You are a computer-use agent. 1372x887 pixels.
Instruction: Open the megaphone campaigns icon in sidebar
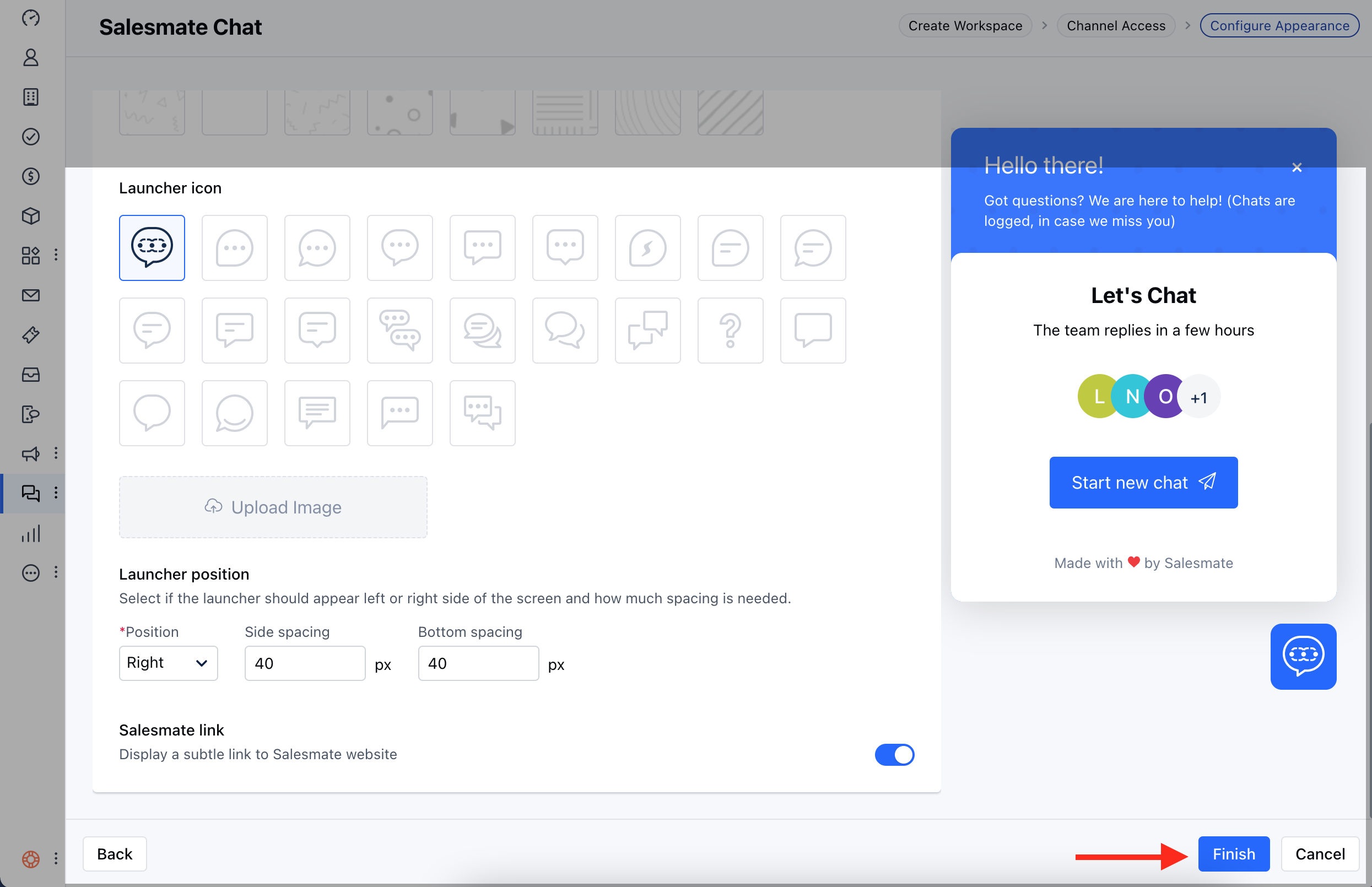coord(30,454)
